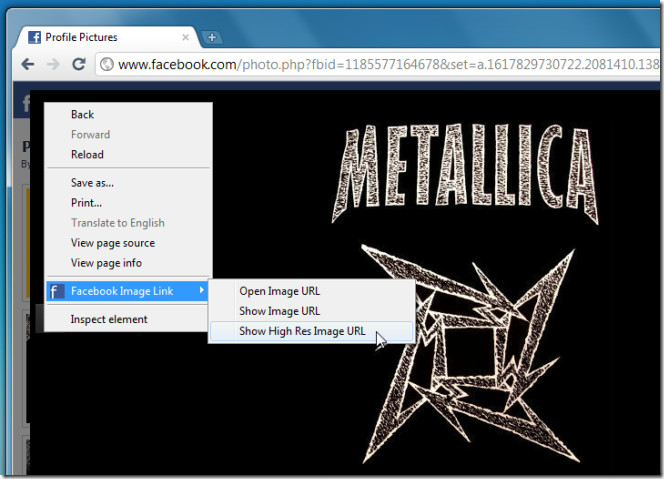Click the Facebook icon beside Facebook Image Link
The width and height of the screenshot is (664, 479).
[55, 291]
